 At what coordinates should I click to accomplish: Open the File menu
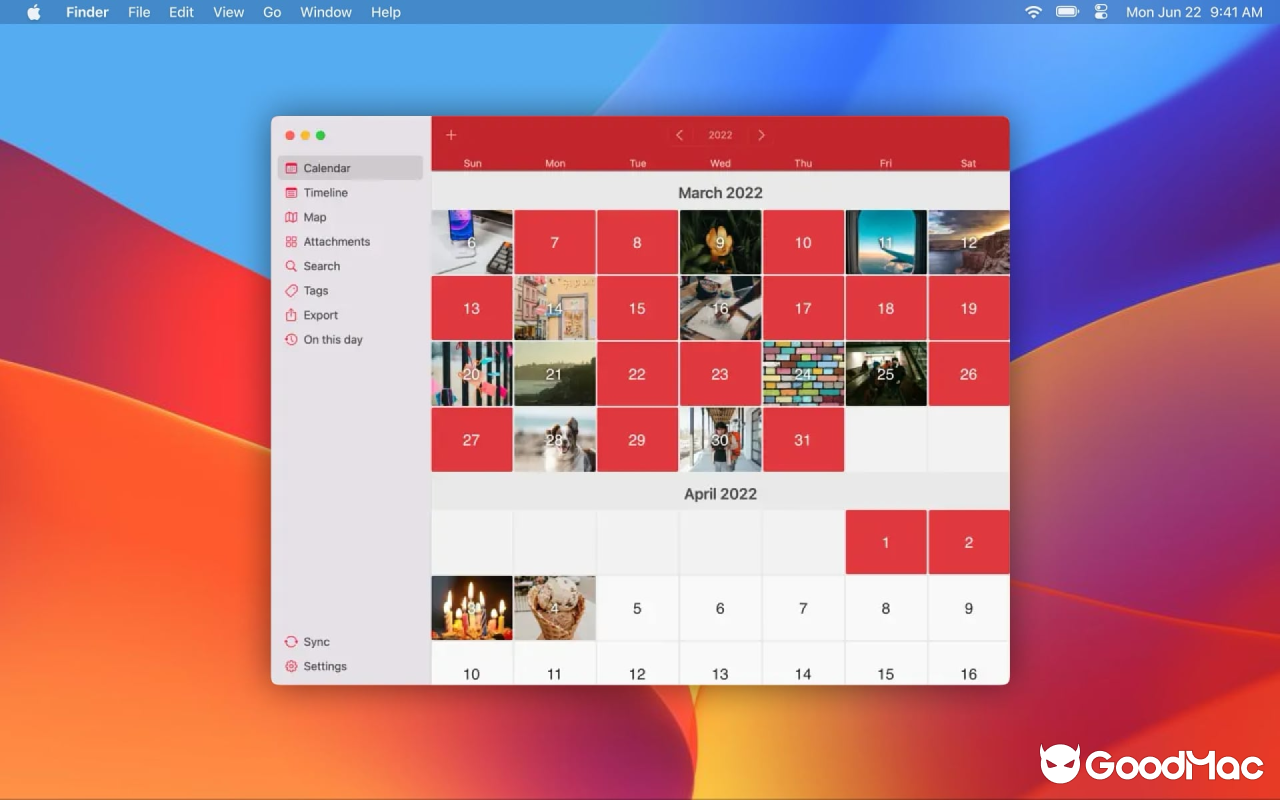139,12
